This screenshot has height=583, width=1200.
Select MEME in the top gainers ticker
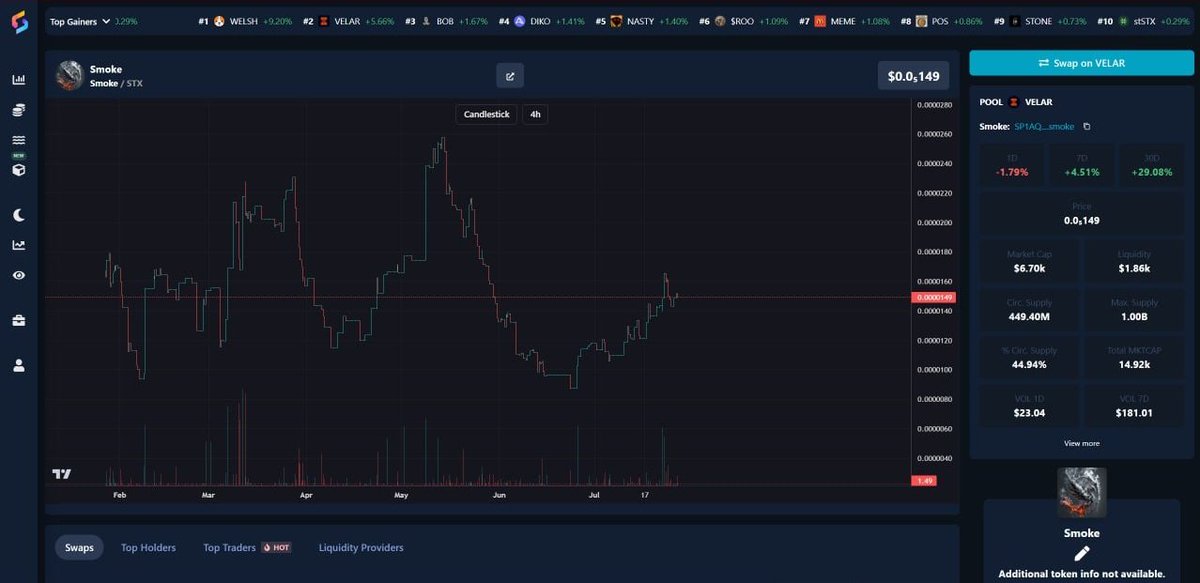[x=843, y=21]
